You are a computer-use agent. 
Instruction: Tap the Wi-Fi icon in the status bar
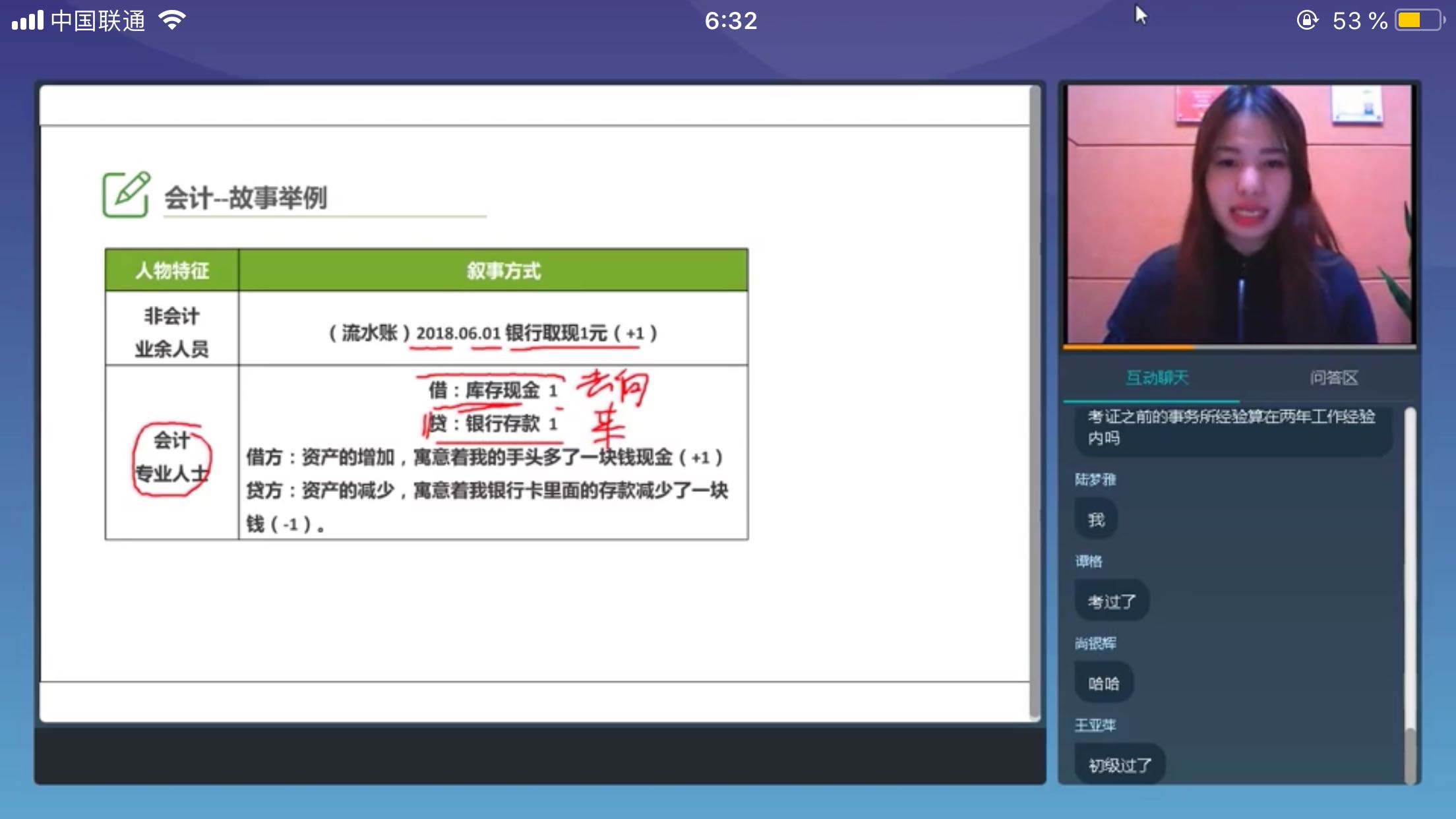click(170, 20)
